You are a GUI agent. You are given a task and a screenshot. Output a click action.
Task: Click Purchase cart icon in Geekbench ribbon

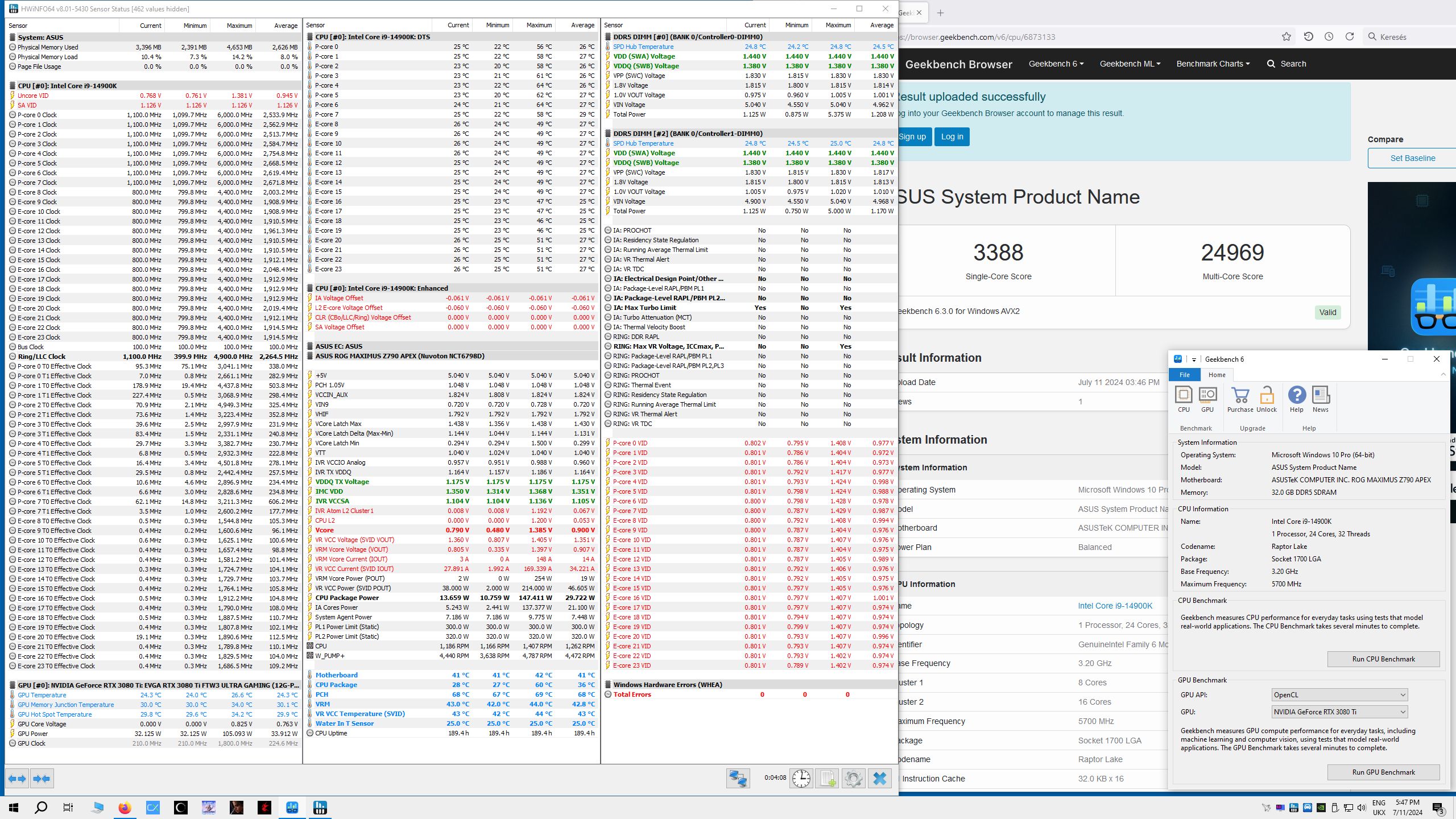(x=1240, y=399)
